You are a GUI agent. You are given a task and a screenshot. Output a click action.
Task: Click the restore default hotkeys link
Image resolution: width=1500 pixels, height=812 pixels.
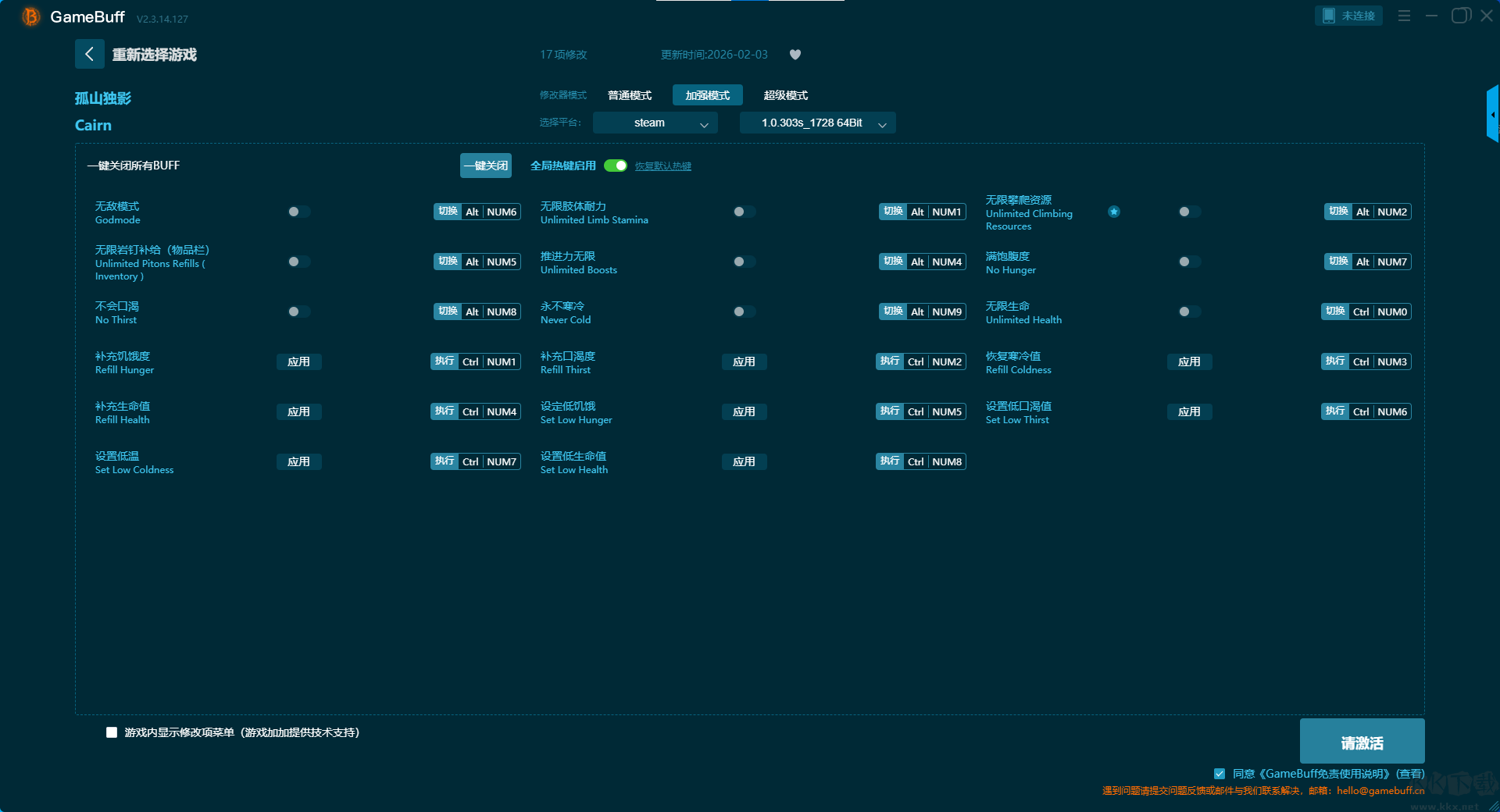[x=662, y=166]
